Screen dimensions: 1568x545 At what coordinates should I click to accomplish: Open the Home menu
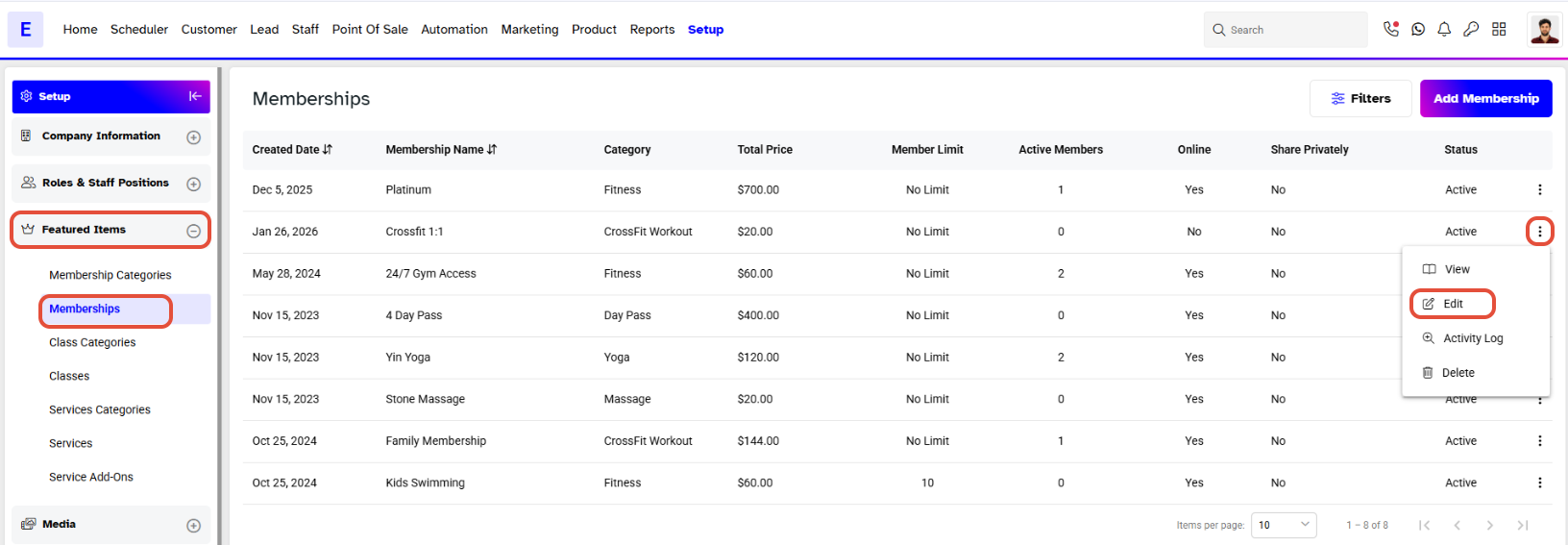point(80,30)
